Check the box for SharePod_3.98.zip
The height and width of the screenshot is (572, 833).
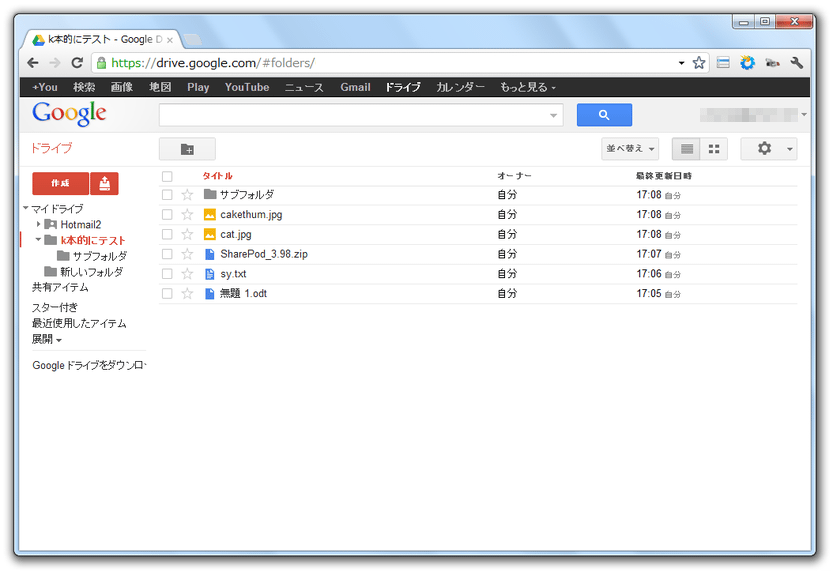point(167,254)
